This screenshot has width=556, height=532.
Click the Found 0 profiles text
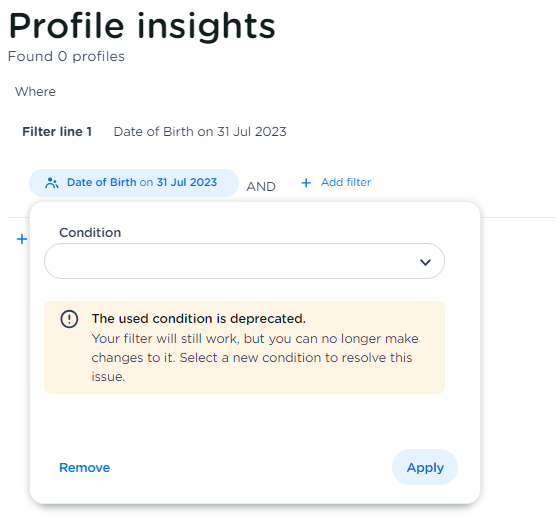pos(66,56)
